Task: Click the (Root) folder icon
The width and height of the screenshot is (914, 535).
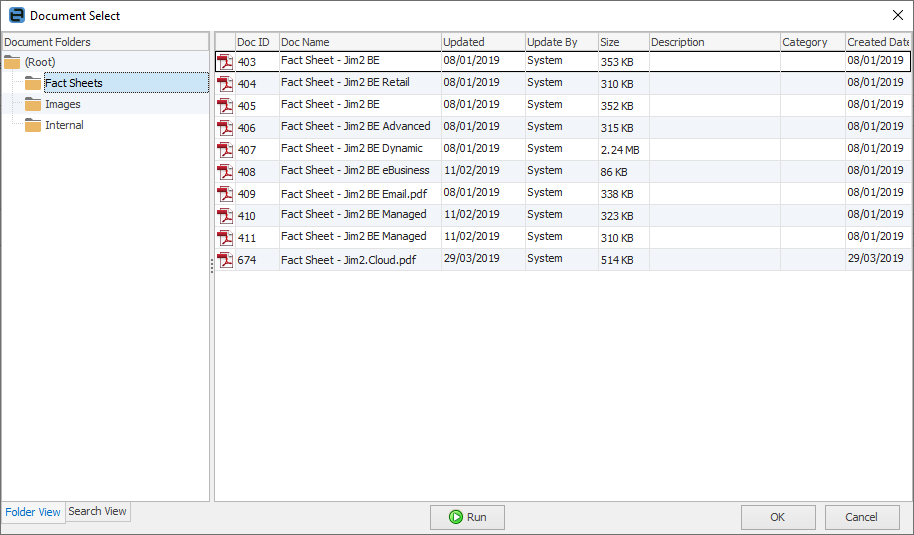Action: pos(12,62)
